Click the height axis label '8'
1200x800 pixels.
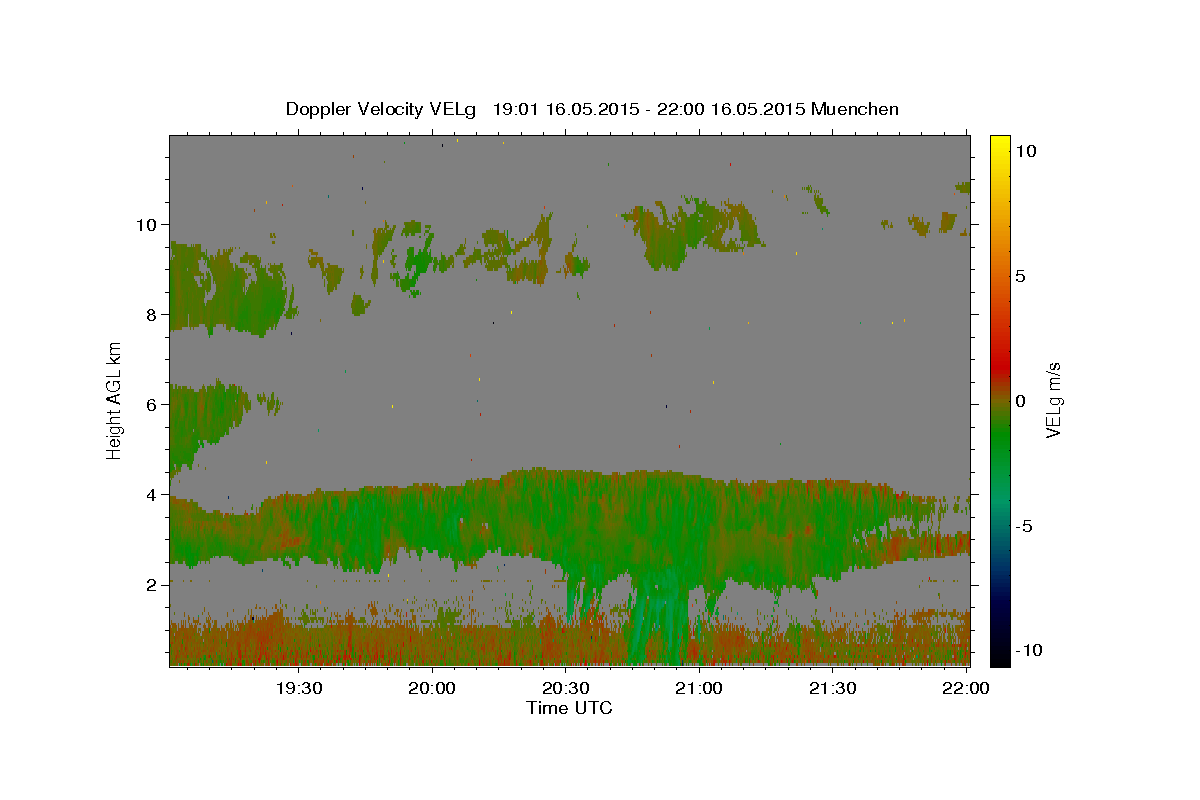tap(152, 315)
